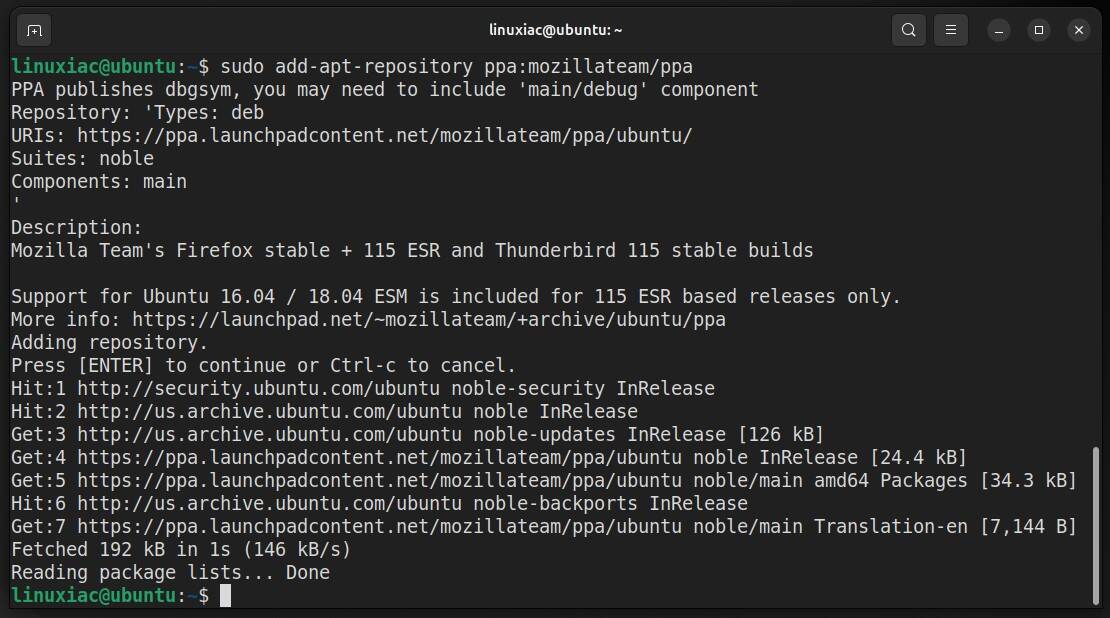1110x618 pixels.
Task: Click the minimize window icon
Action: point(999,30)
